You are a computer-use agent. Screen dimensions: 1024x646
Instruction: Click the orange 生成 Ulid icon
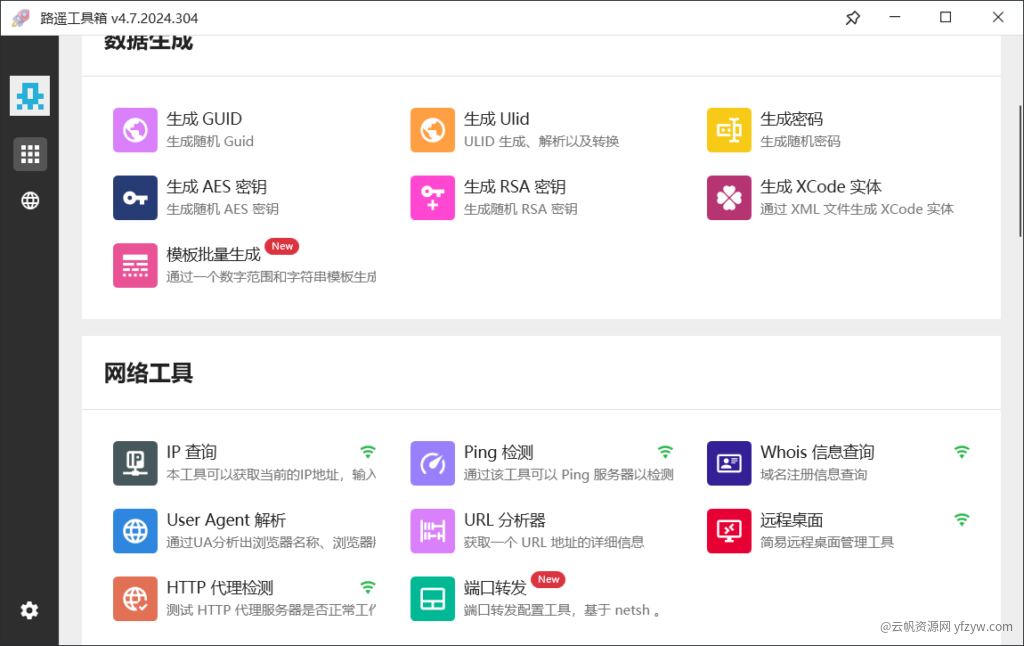tap(432, 130)
